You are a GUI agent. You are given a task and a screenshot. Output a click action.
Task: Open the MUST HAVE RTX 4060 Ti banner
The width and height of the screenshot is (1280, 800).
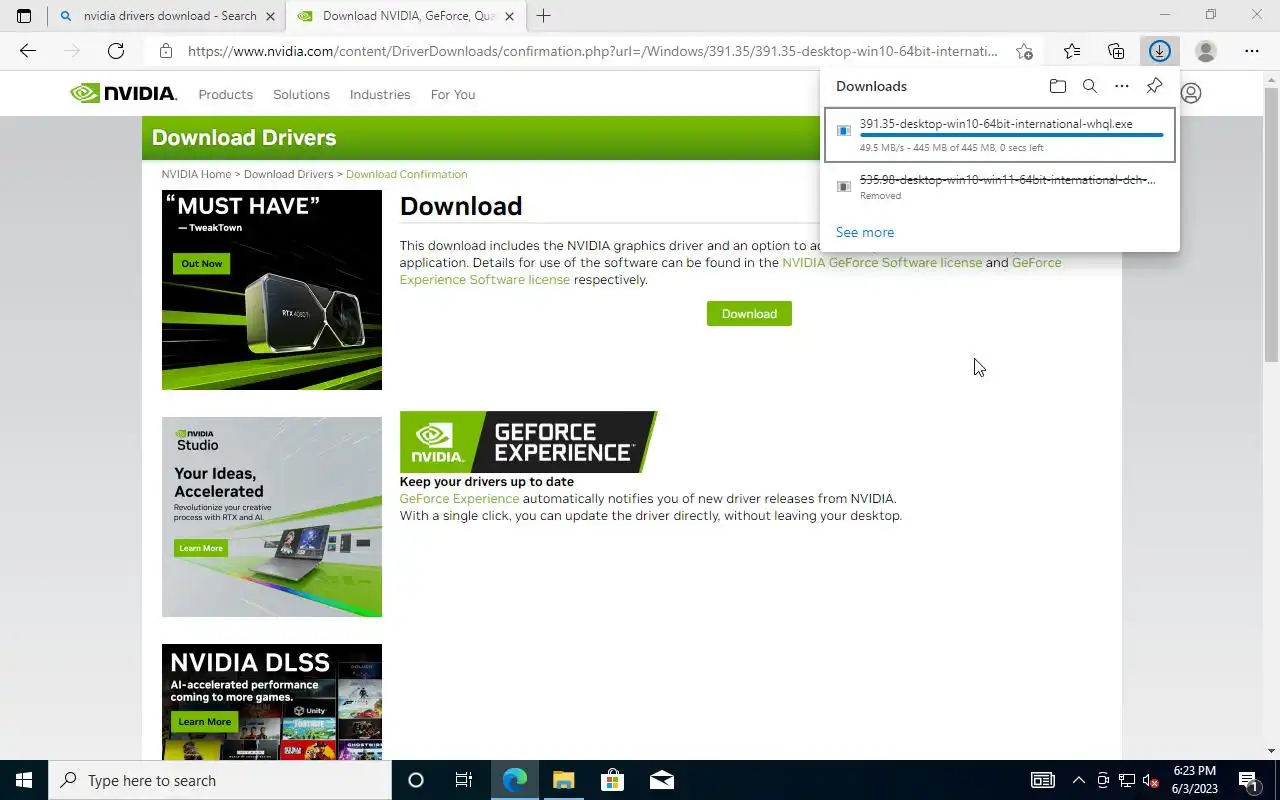272,290
